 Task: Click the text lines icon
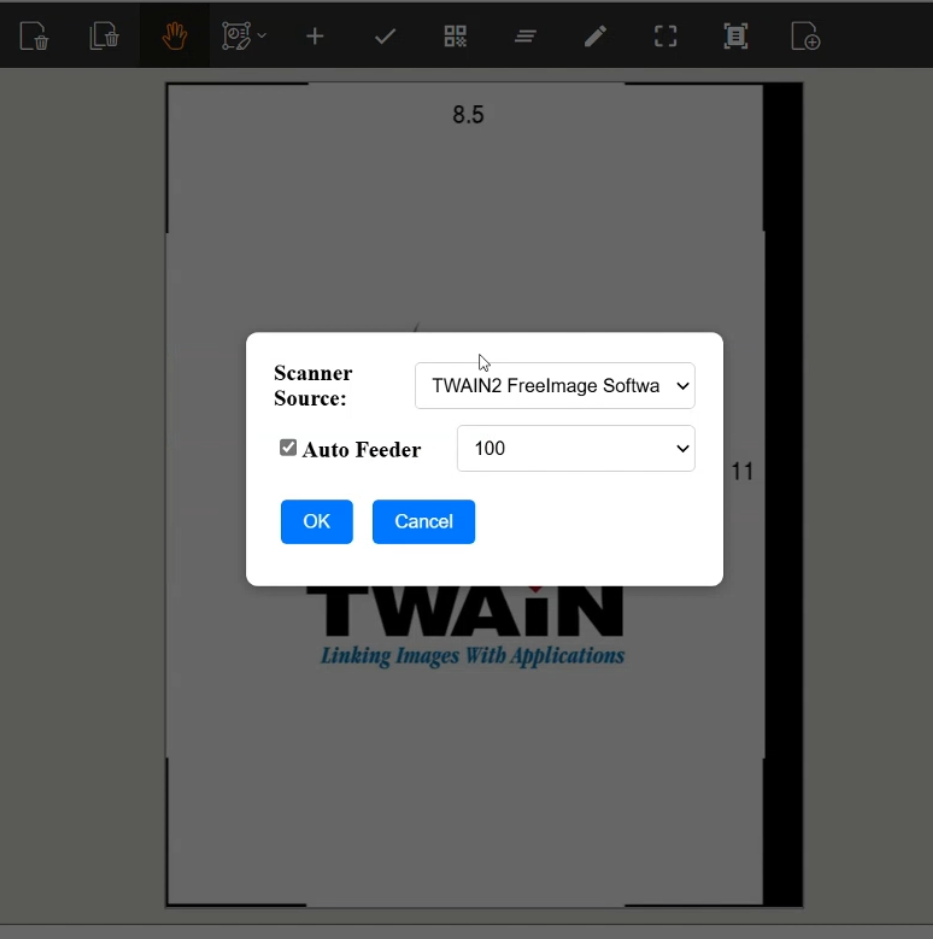(525, 36)
